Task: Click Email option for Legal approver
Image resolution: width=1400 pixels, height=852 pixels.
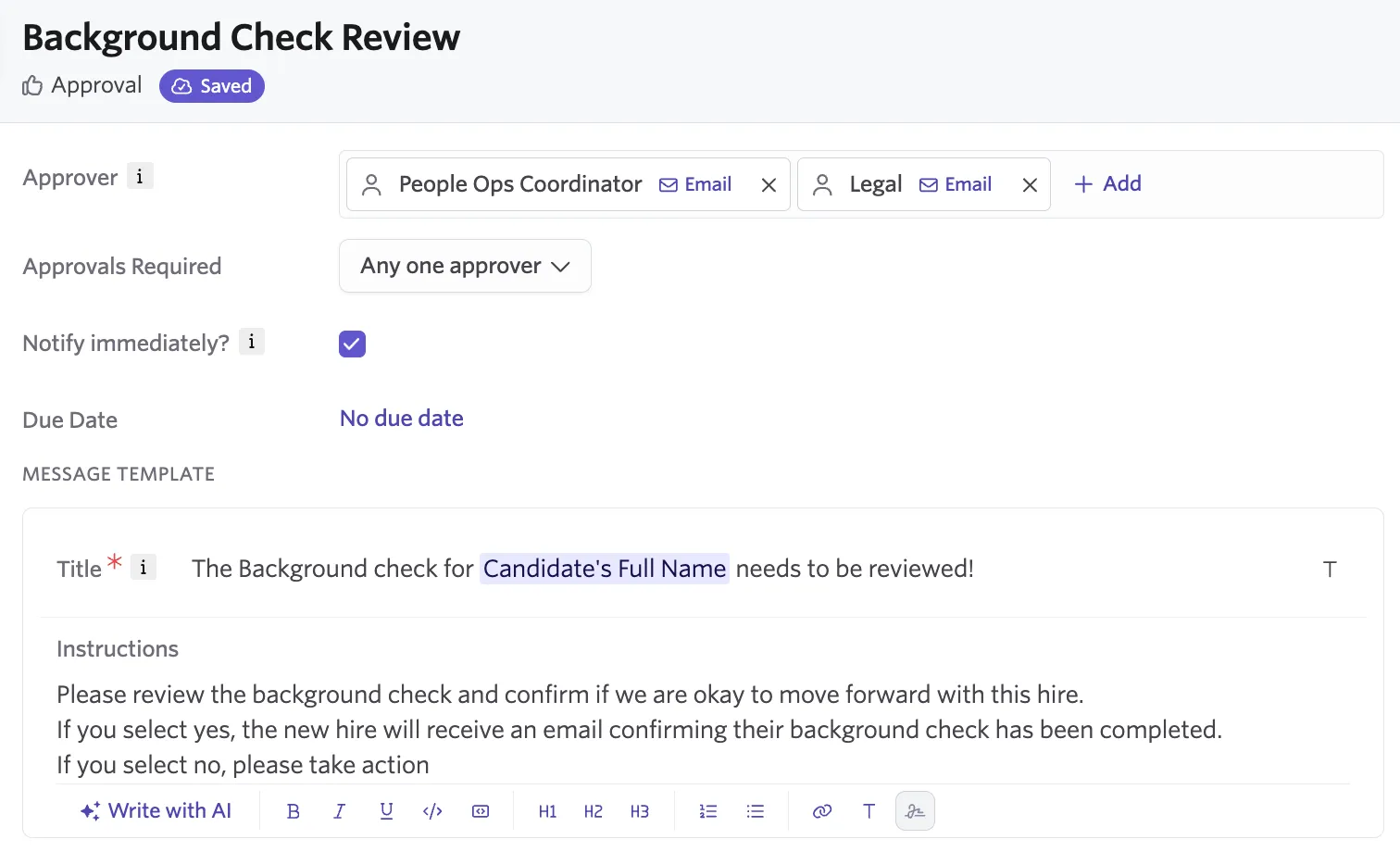Action: pyautogui.click(x=956, y=184)
